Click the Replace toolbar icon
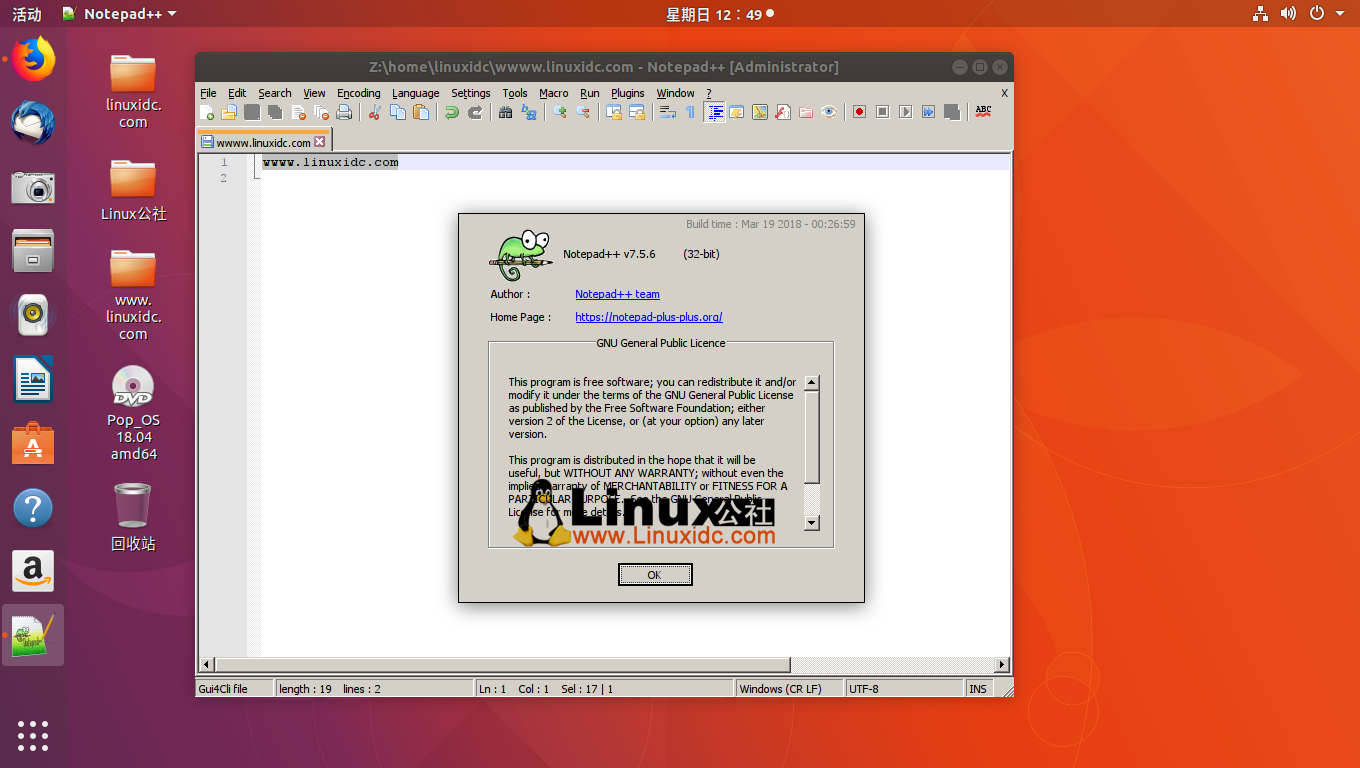Screen dimensions: 1360x768 529,112
